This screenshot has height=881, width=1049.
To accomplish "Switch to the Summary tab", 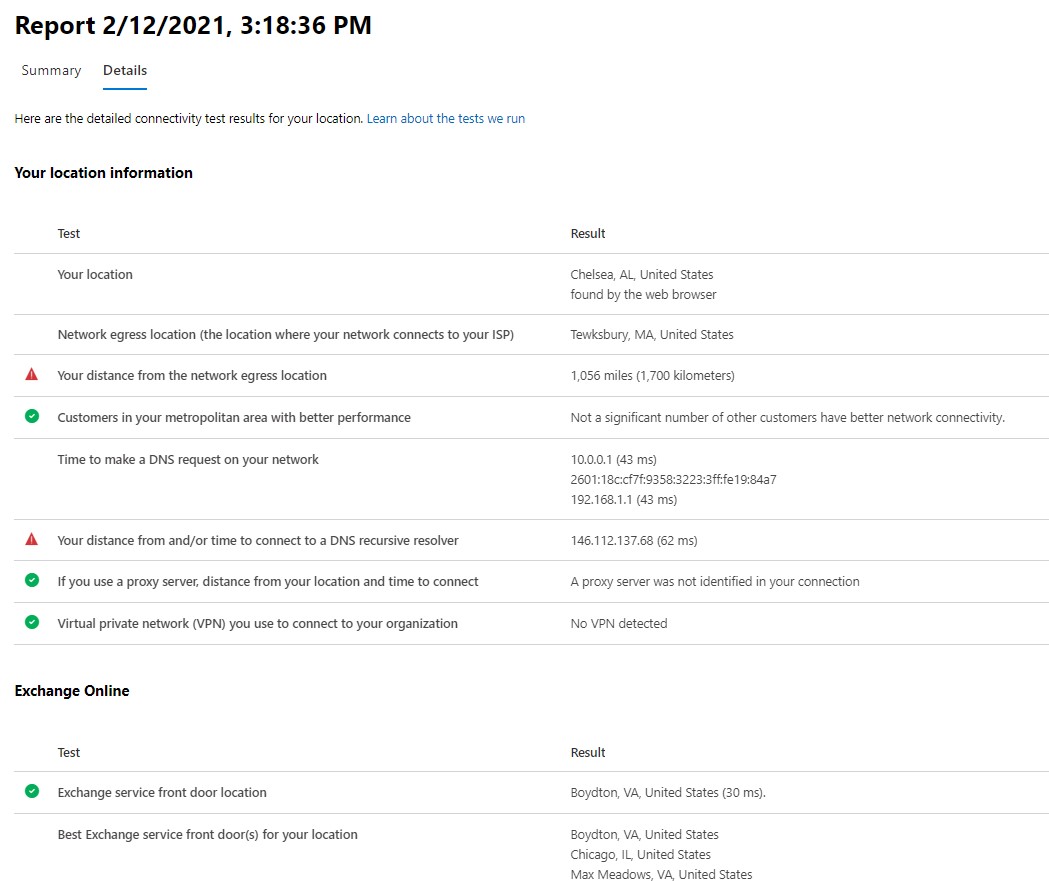I will pos(52,70).
